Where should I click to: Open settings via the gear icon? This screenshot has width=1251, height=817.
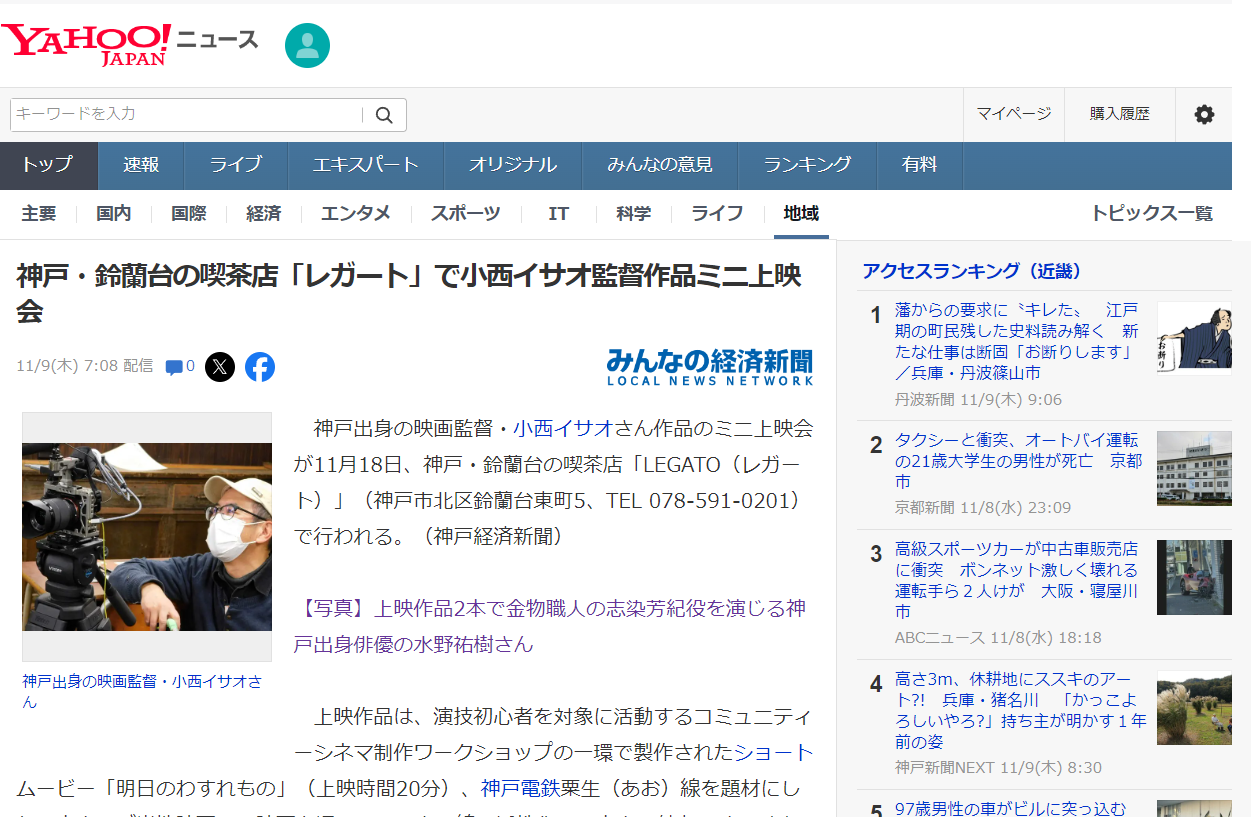click(1204, 115)
